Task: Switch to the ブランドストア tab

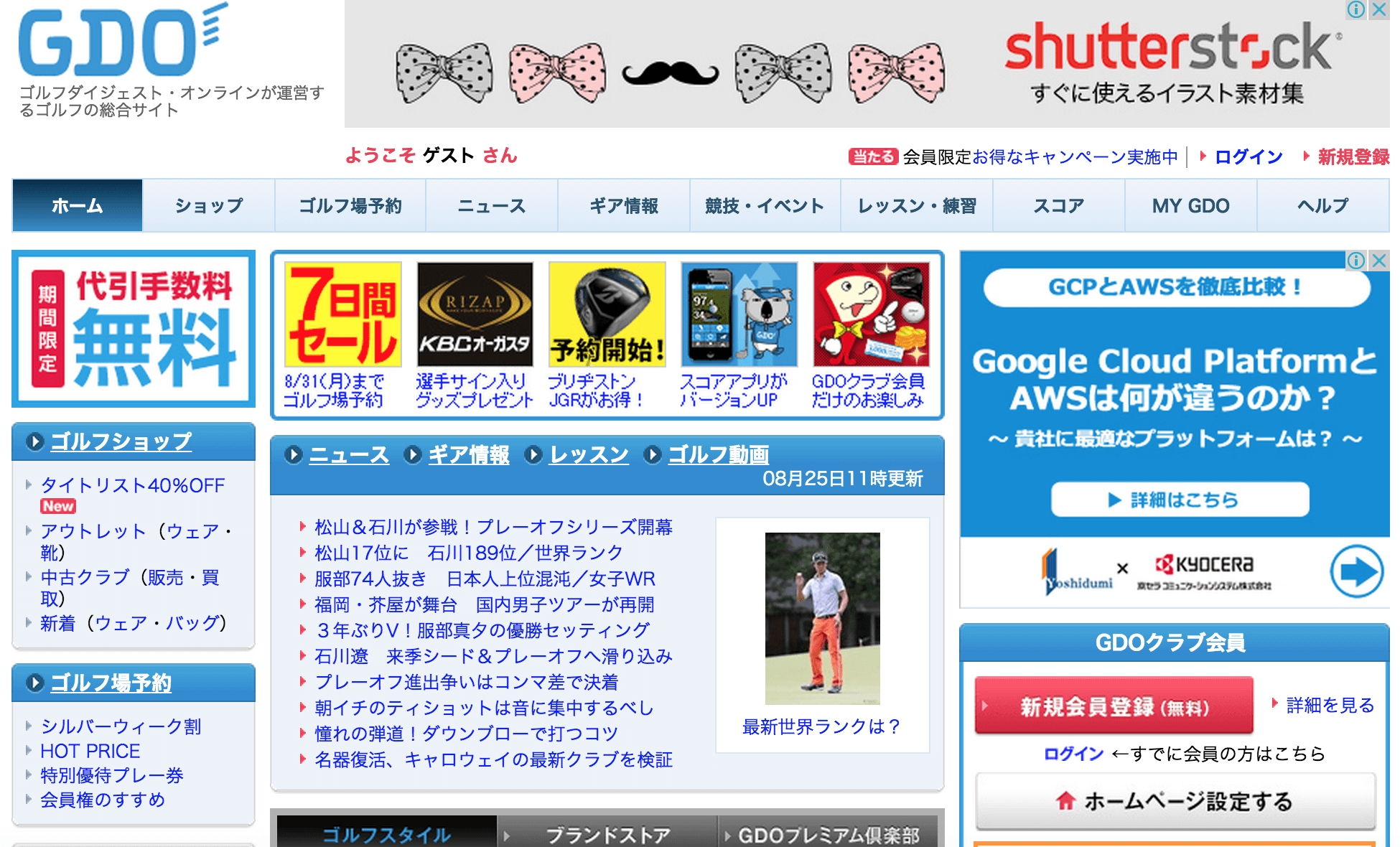Action: [607, 835]
